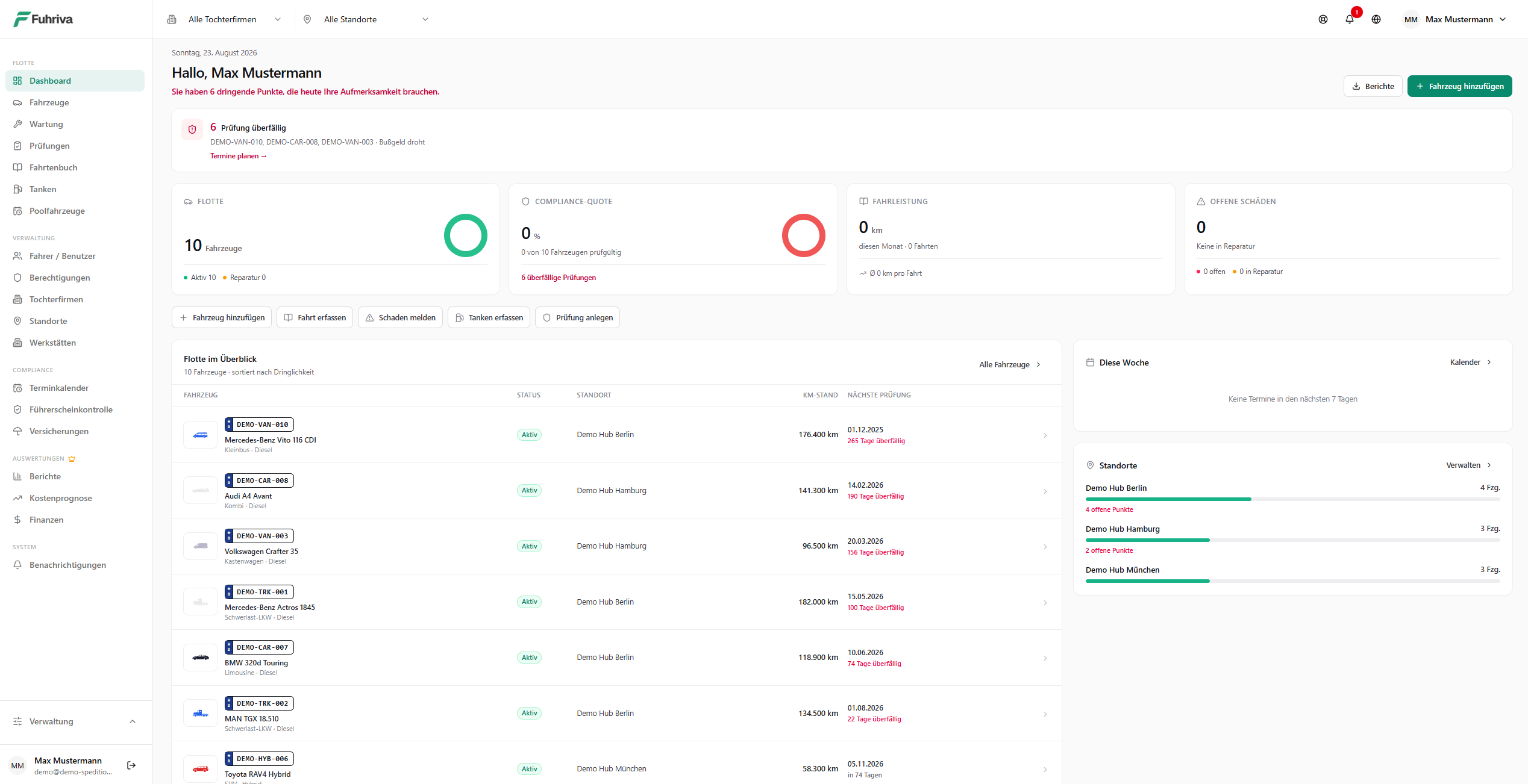Click green Fahrzeug hinzufügen button
This screenshot has height=784, width=1528.
pos(1459,86)
